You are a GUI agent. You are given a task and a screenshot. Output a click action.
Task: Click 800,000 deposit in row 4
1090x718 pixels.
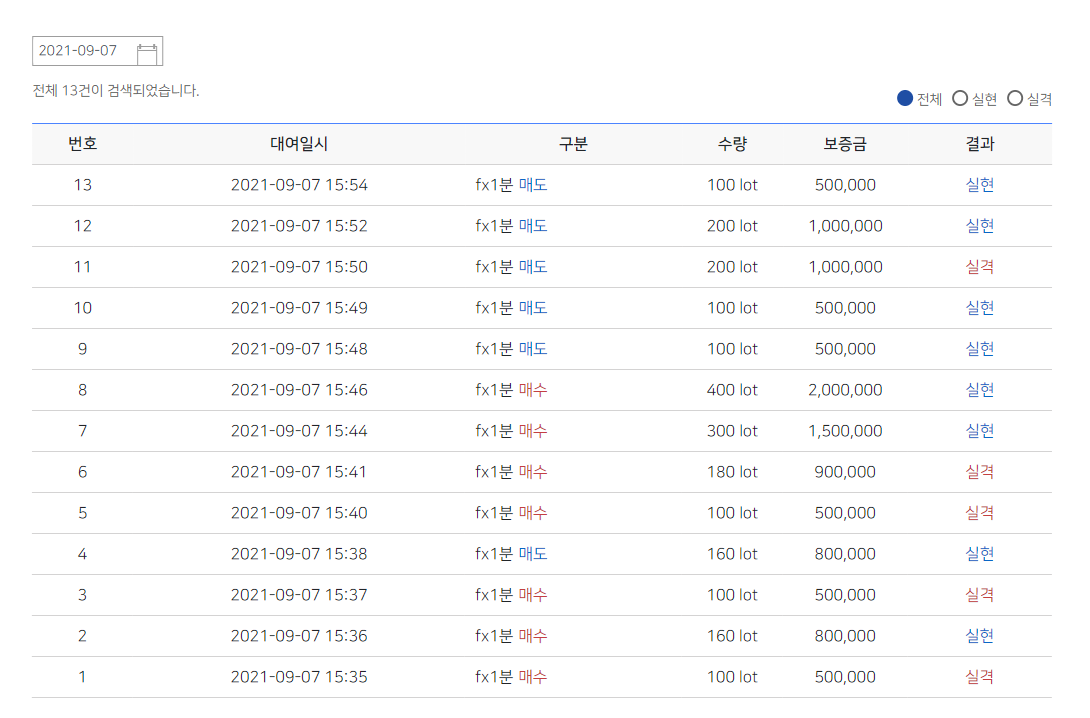coord(845,554)
